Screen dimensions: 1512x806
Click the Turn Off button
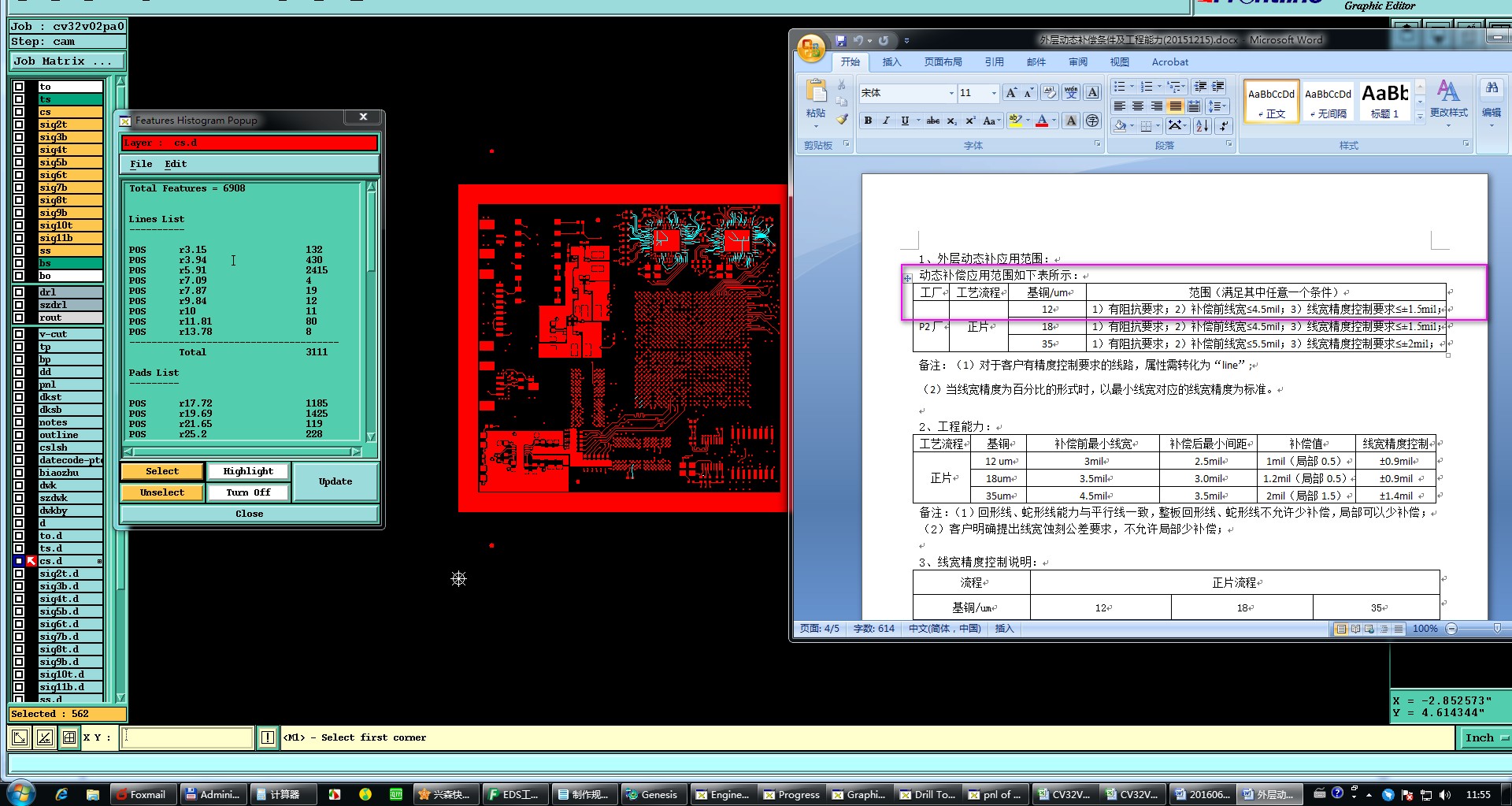248,492
